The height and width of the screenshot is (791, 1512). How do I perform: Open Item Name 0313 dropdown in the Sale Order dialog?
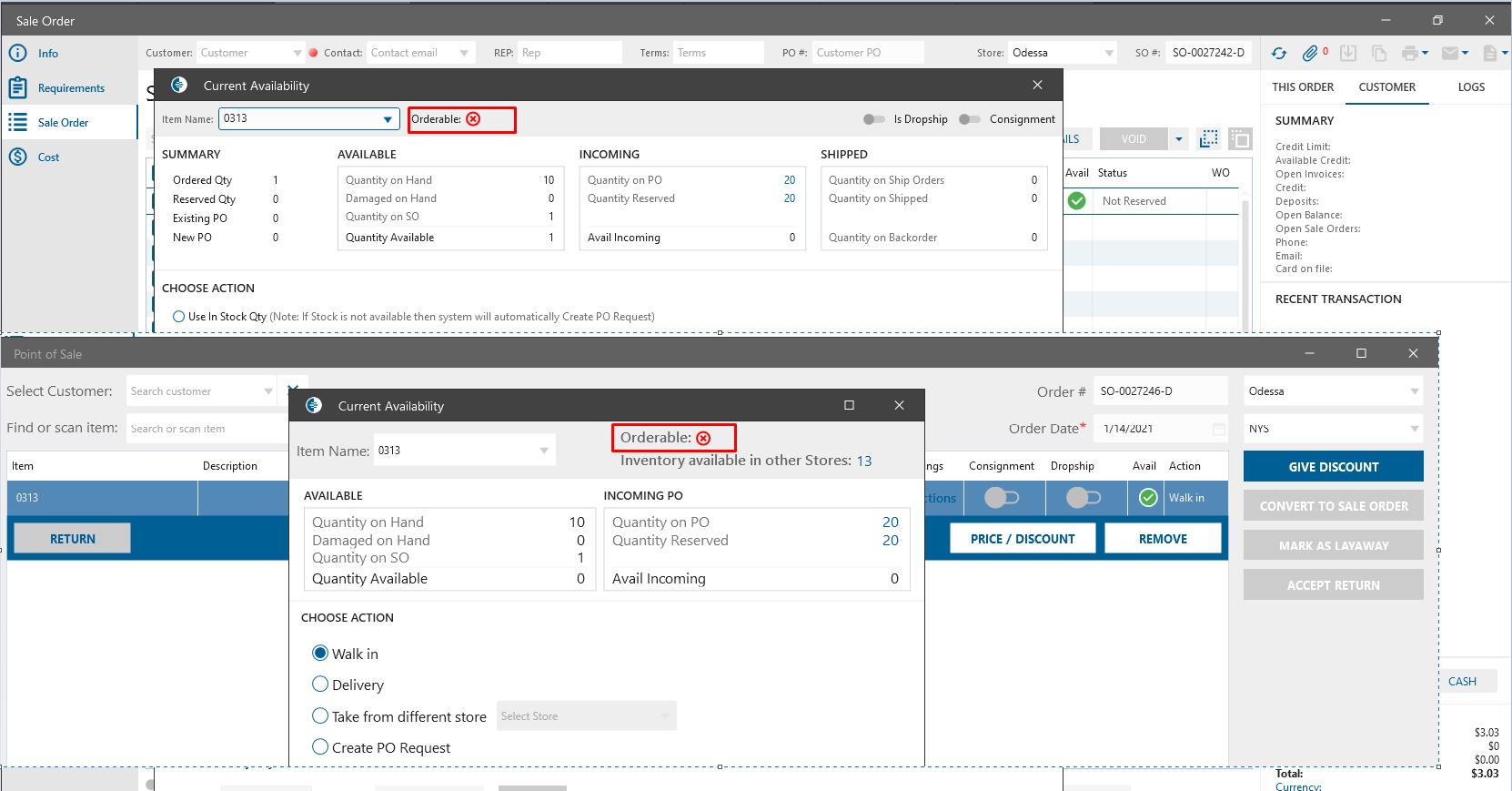[388, 119]
